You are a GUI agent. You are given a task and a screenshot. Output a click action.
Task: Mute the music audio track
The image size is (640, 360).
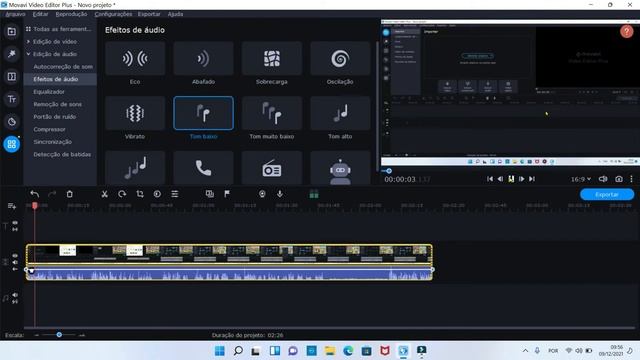click(x=15, y=295)
